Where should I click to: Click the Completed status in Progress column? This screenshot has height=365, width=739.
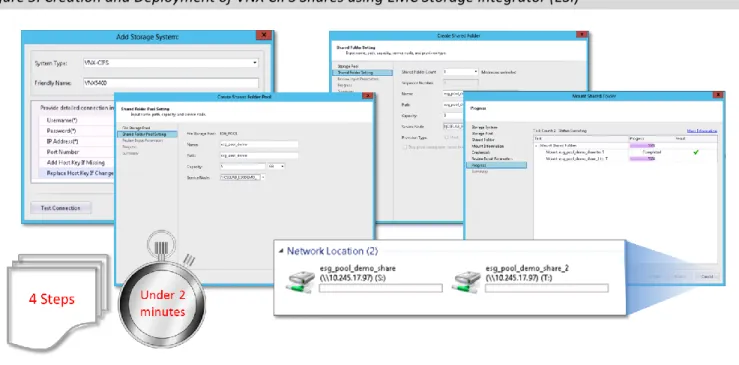651,152
